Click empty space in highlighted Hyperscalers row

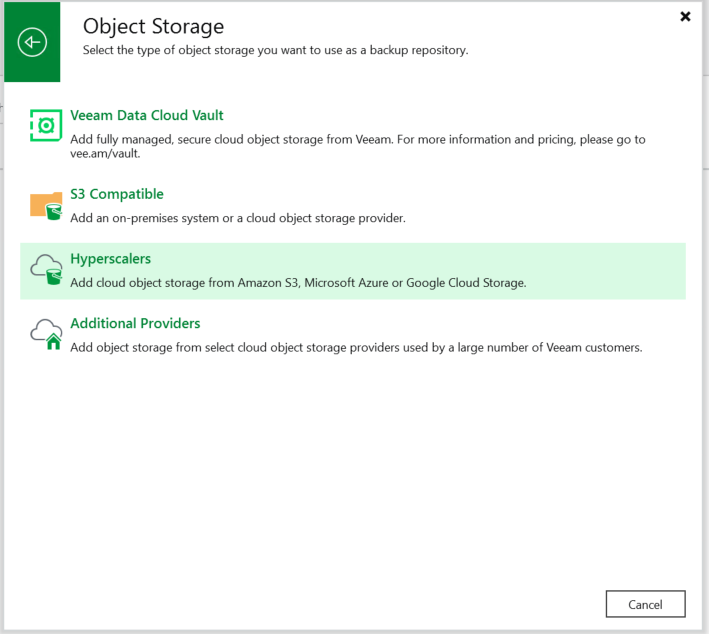(606, 271)
